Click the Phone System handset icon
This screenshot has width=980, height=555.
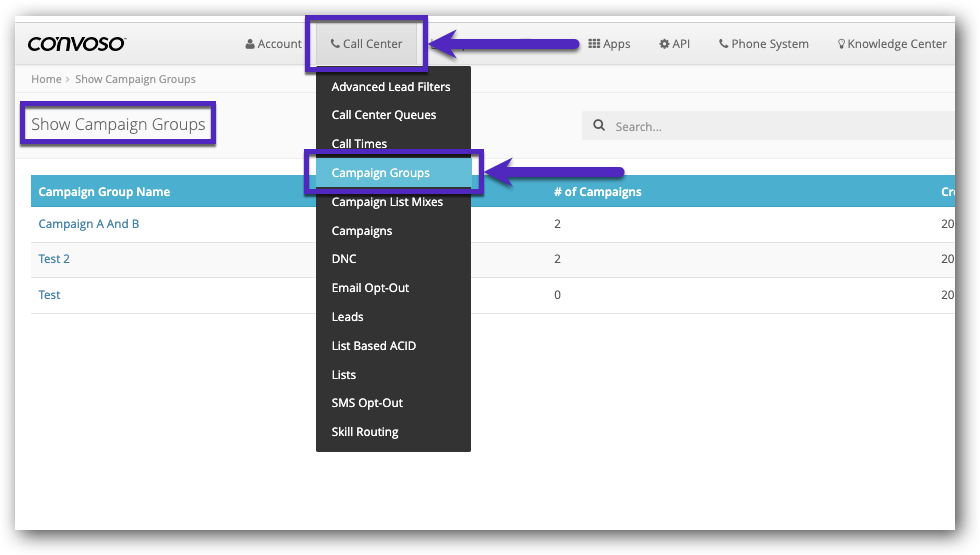(724, 44)
